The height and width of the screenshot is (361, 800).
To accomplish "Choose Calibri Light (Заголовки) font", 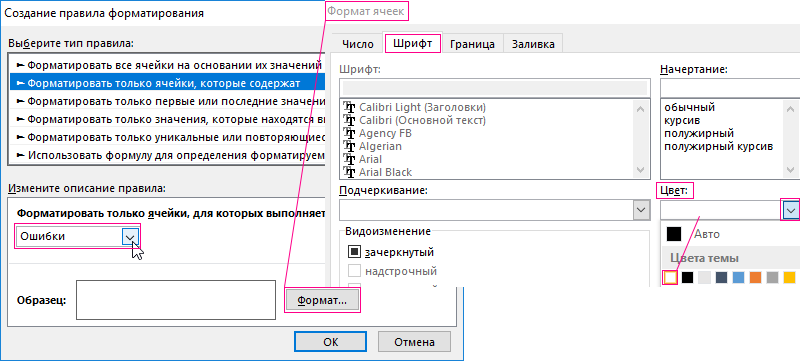I will (422, 108).
